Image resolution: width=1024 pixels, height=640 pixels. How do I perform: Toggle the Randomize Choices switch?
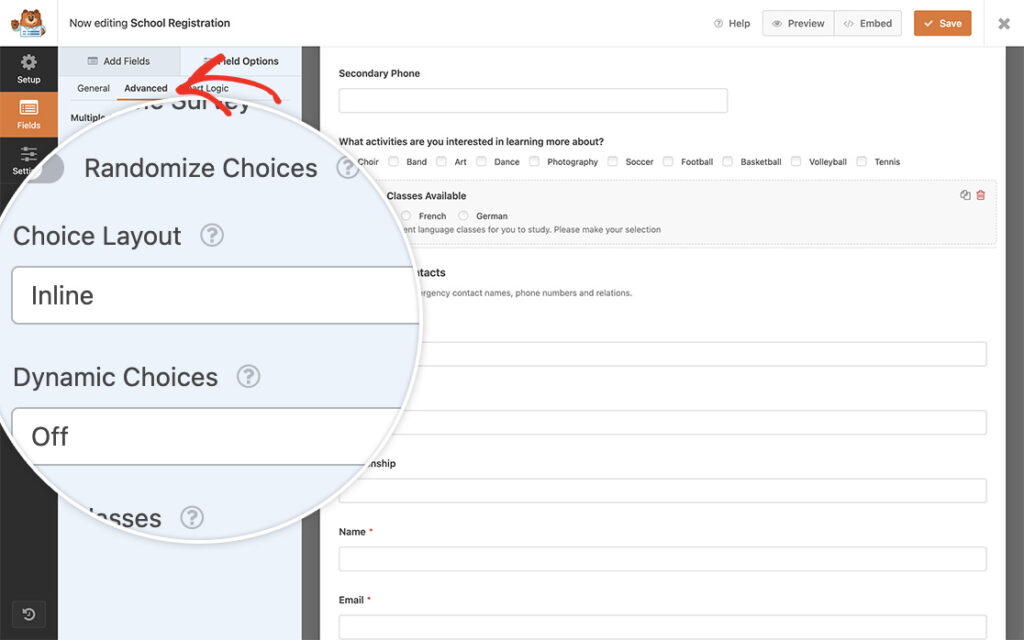tap(46, 168)
